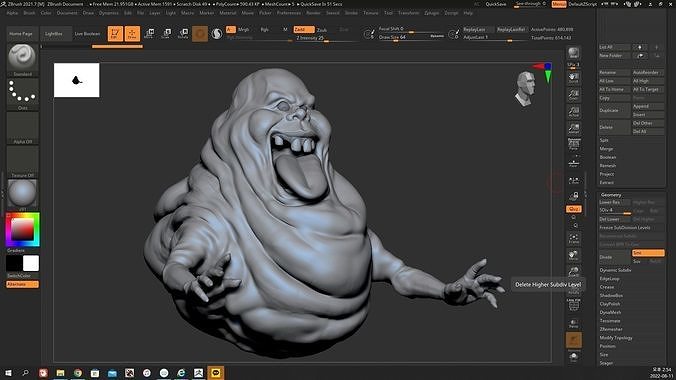The image size is (676, 380).
Task: Expand the Modify Topology section
Action: [616, 338]
